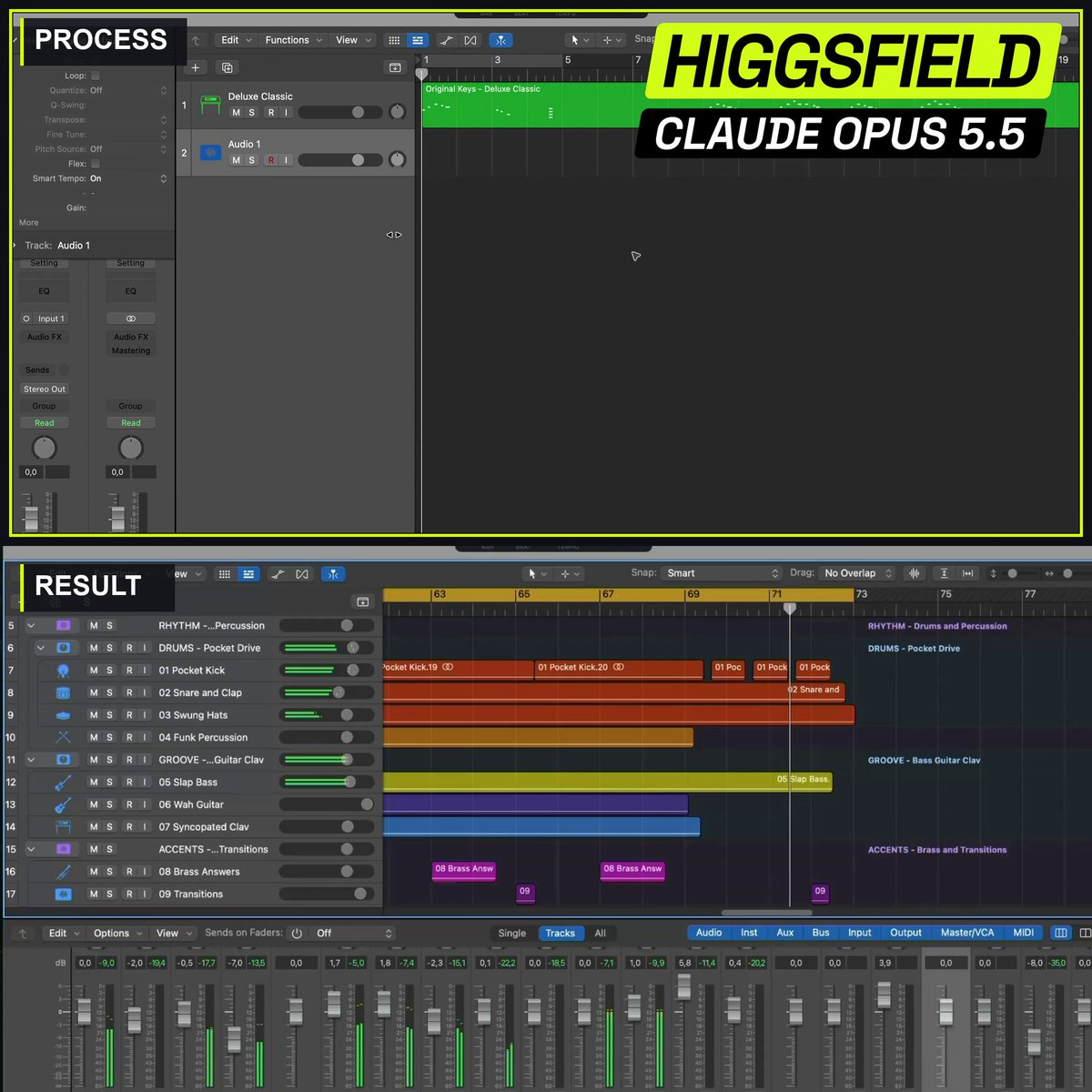Open the Quantize popup in the inspector

[128, 90]
